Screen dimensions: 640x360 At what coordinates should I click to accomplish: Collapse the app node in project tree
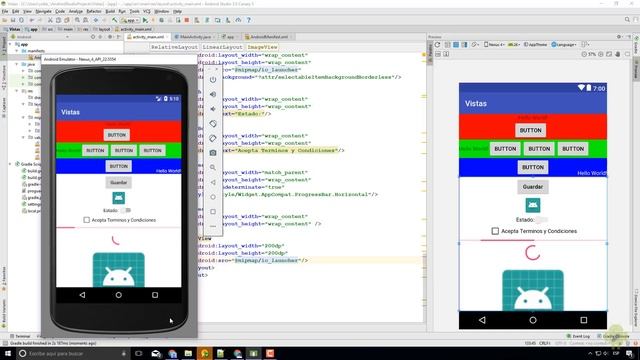(x=11, y=44)
